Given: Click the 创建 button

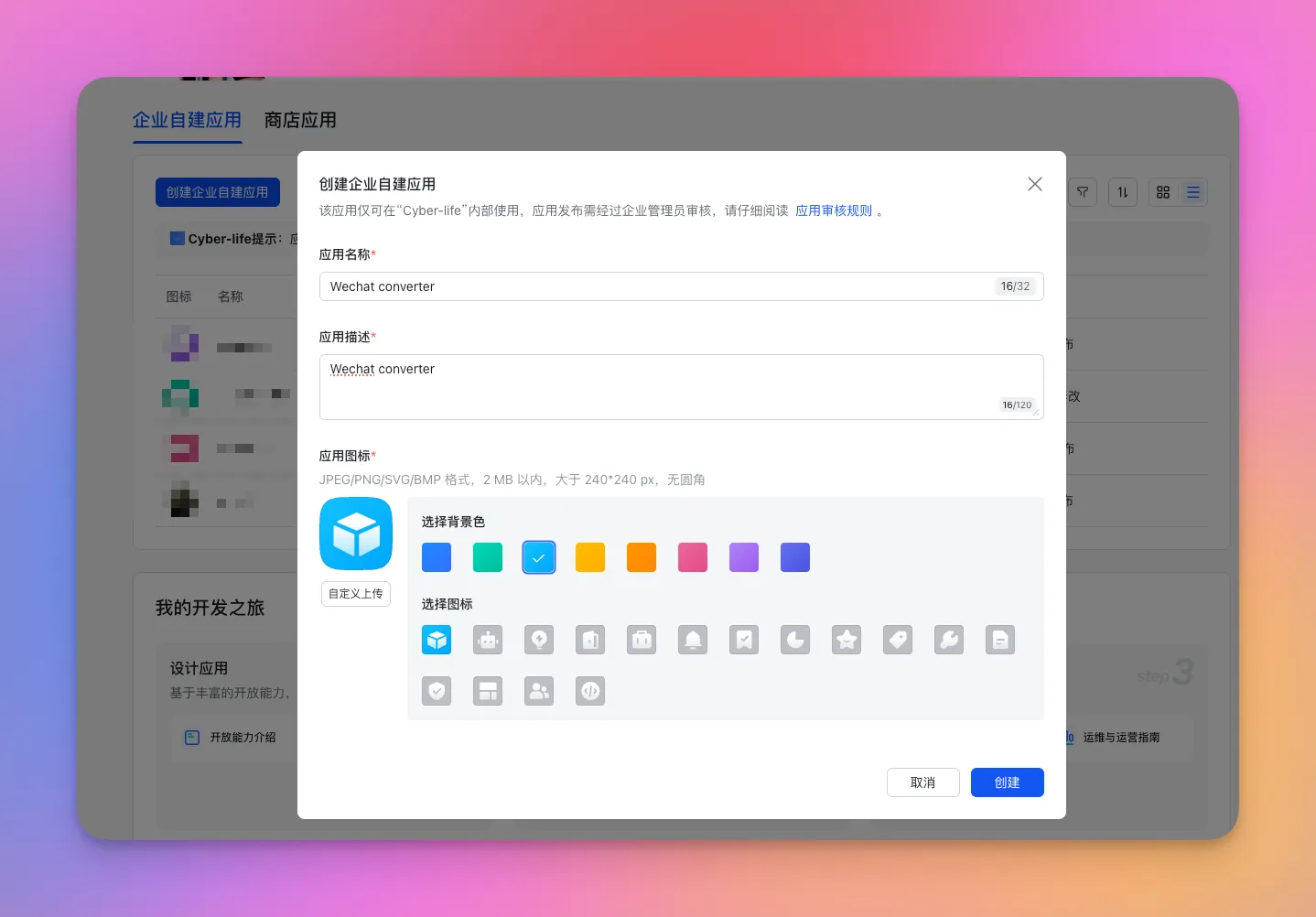Looking at the screenshot, I should (x=1008, y=782).
